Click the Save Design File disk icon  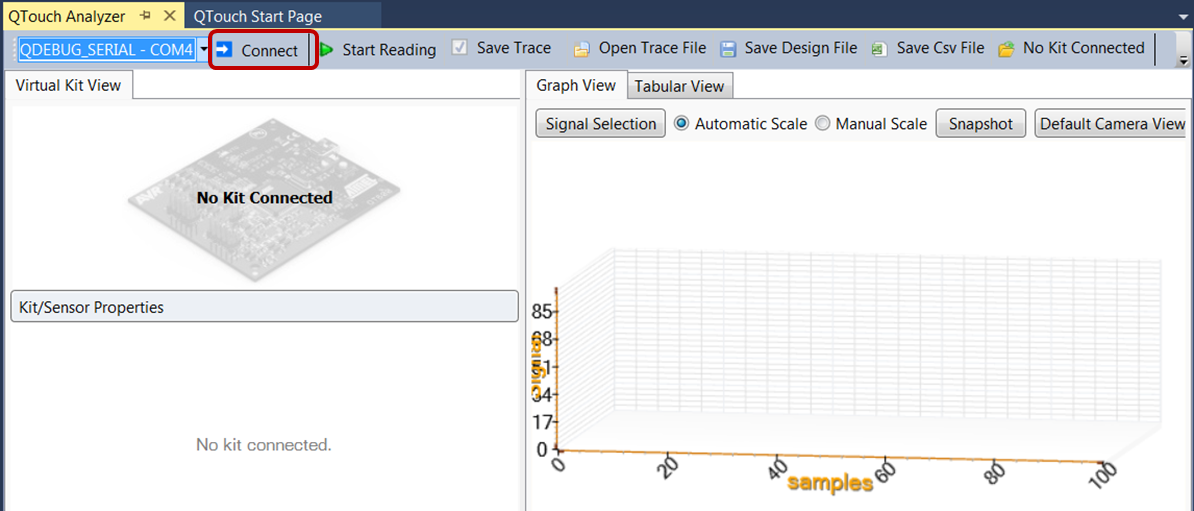click(728, 49)
